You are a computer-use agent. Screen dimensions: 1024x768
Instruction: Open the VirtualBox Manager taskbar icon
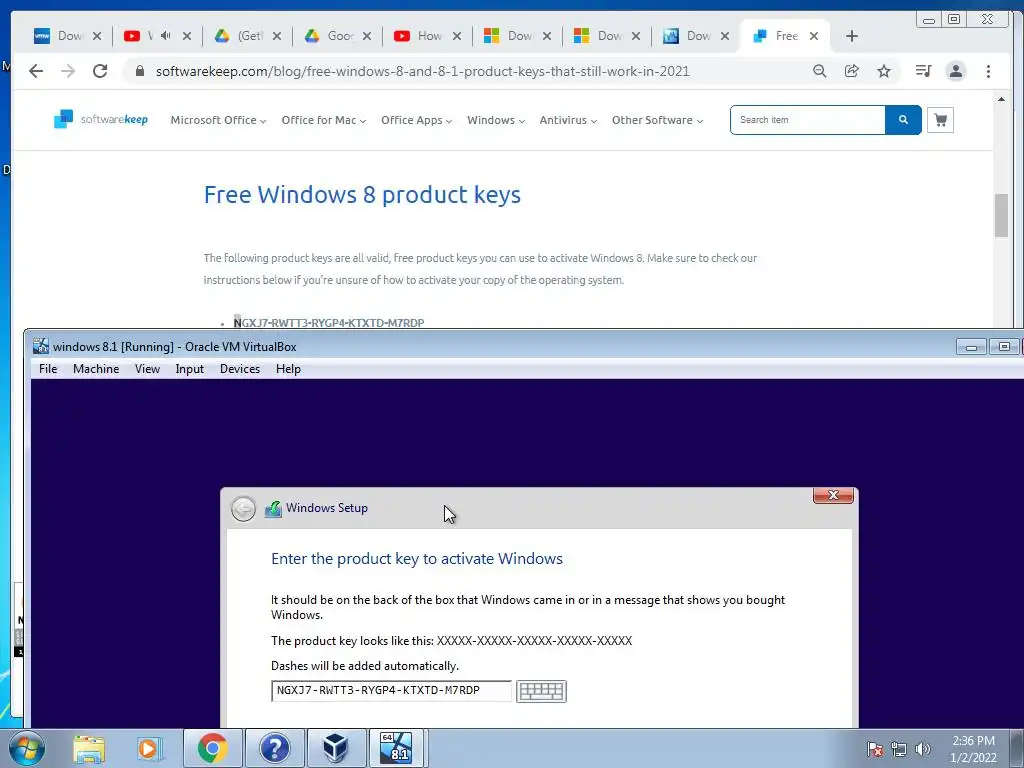[x=336, y=748]
